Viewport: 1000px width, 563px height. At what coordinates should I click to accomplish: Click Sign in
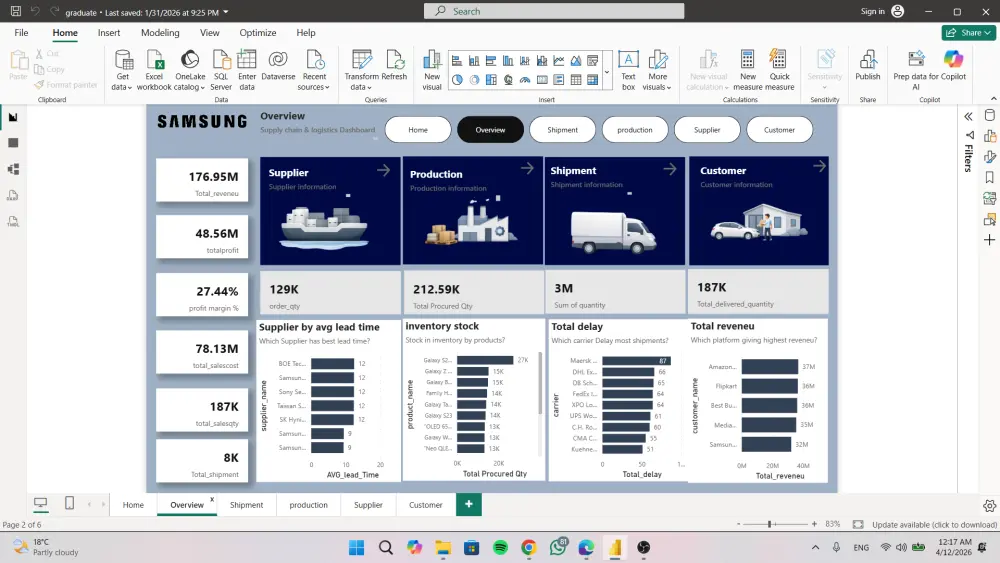882,11
